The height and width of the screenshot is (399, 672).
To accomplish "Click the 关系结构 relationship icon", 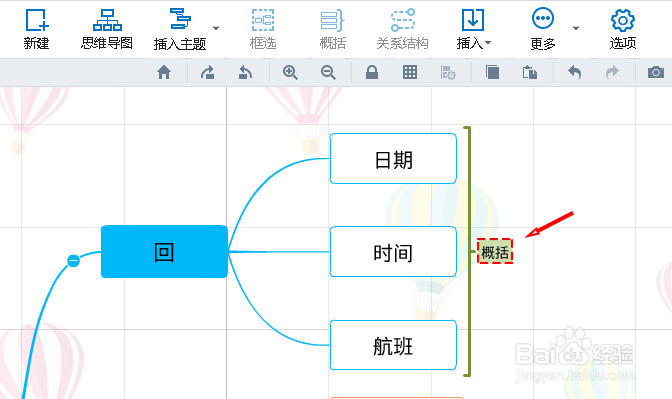I will [x=402, y=20].
